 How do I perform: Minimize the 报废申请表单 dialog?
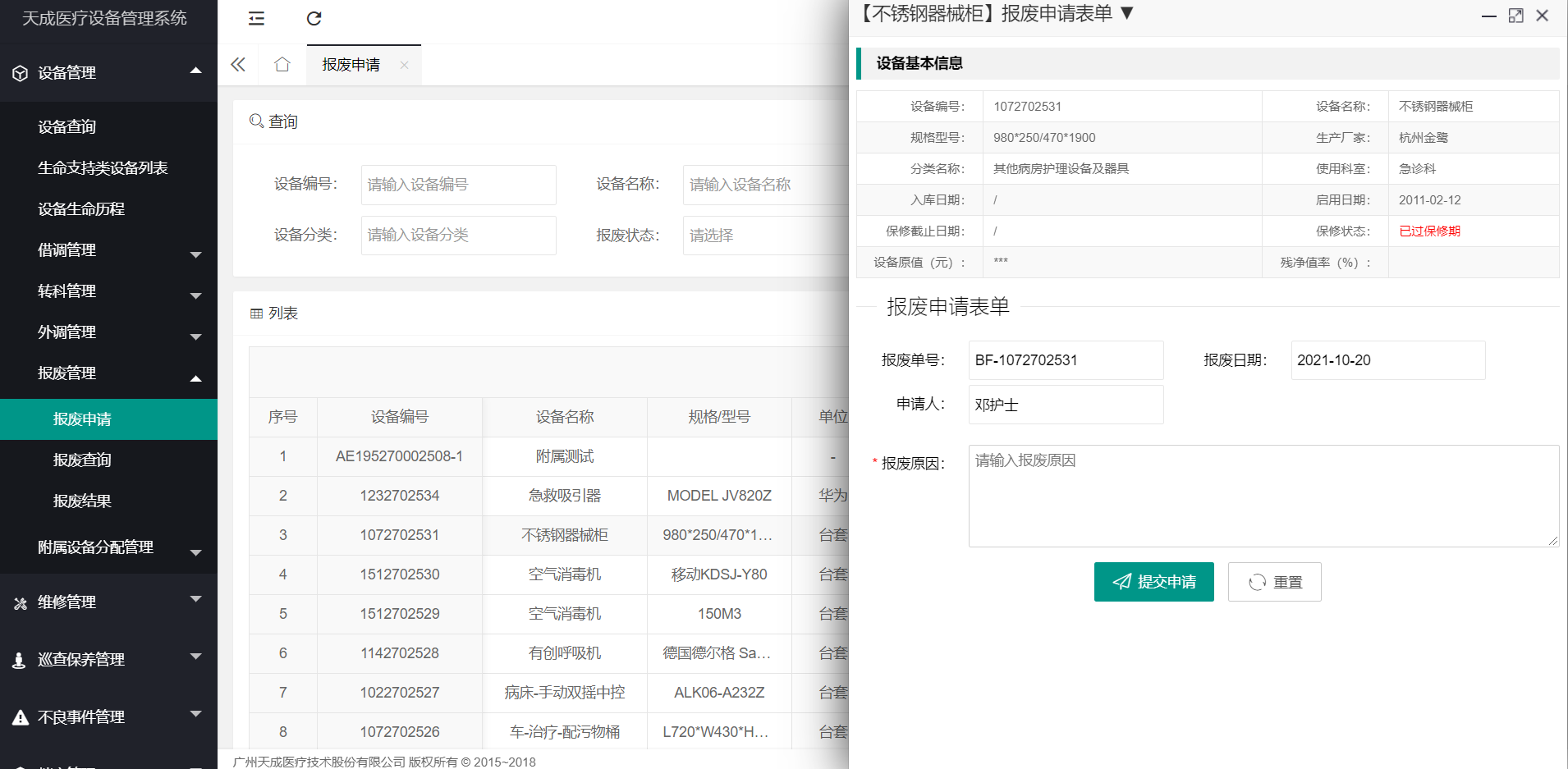pos(1489,16)
